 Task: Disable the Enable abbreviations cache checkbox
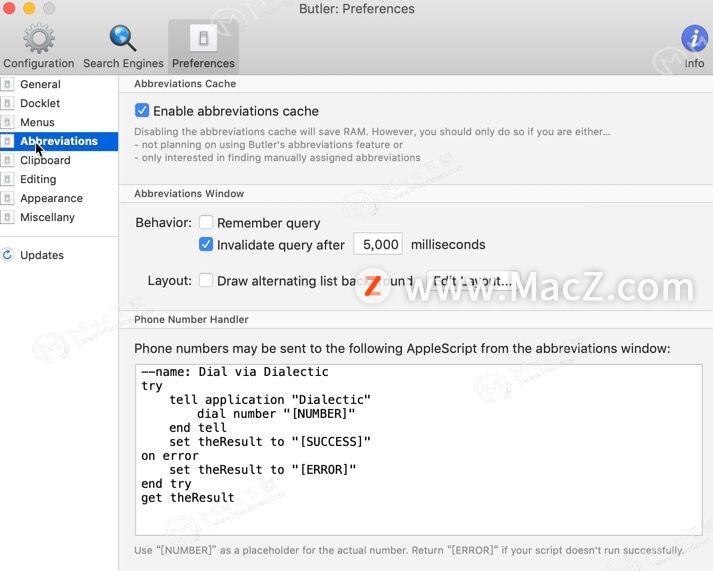pos(142,110)
